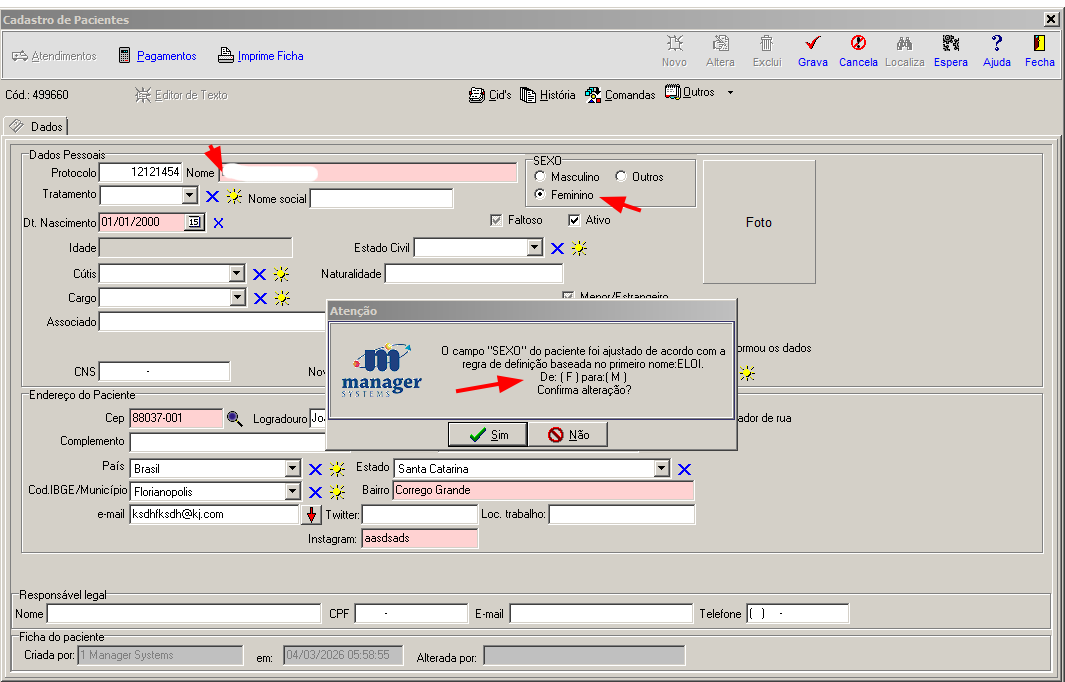Confirm the change with Sim button

pyautogui.click(x=489, y=435)
